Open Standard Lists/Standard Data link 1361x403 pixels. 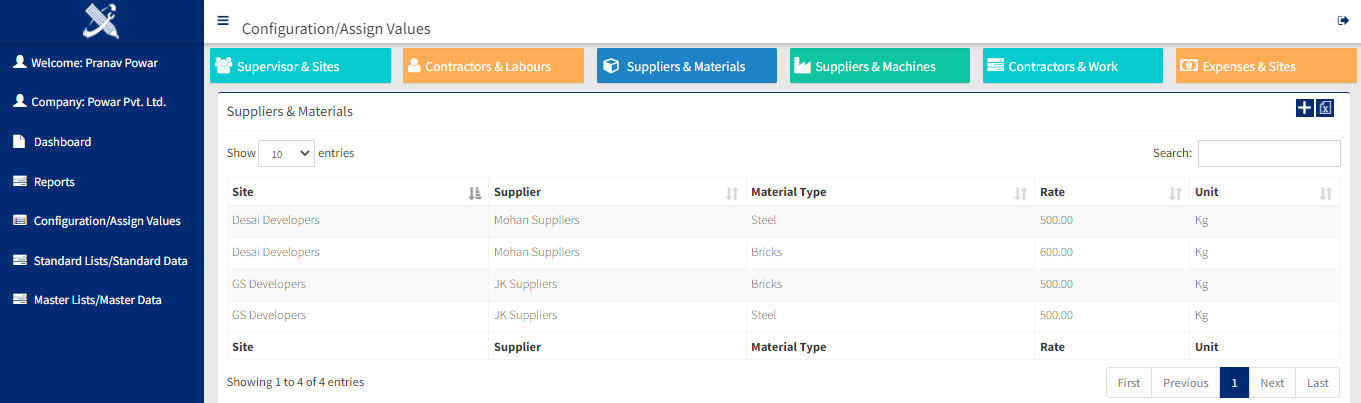tap(110, 261)
